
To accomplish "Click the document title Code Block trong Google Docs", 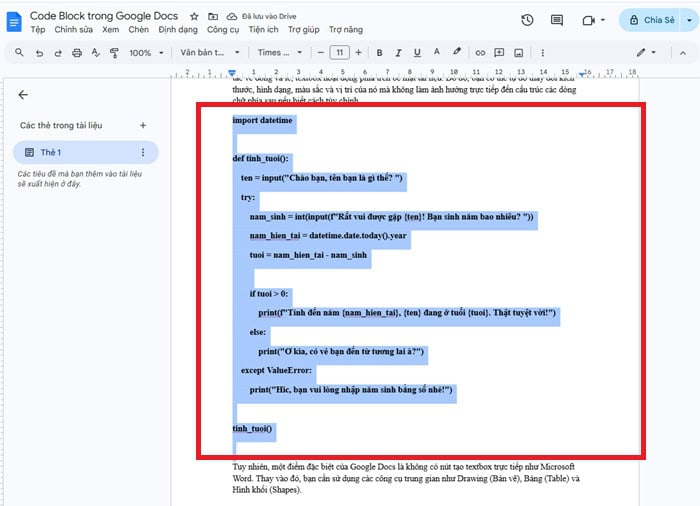I will 104,16.
